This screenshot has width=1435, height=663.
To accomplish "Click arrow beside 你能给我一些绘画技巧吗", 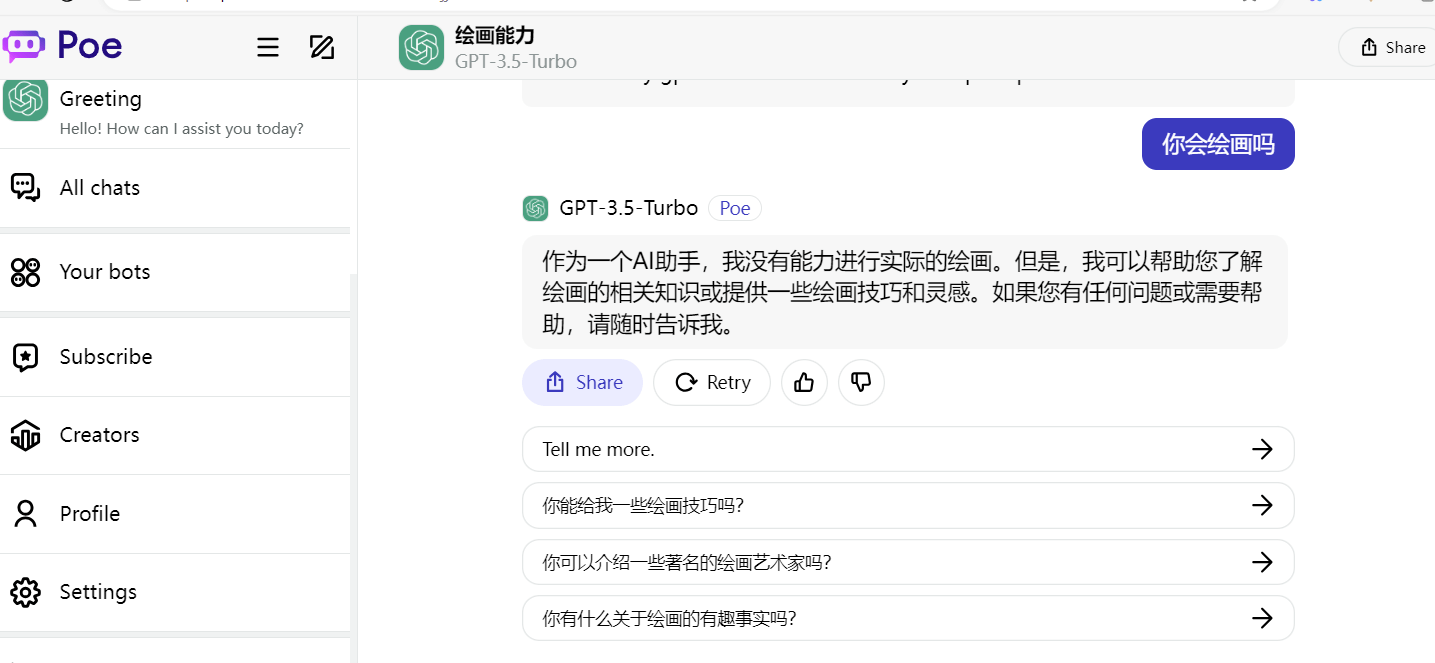I will click(1262, 505).
